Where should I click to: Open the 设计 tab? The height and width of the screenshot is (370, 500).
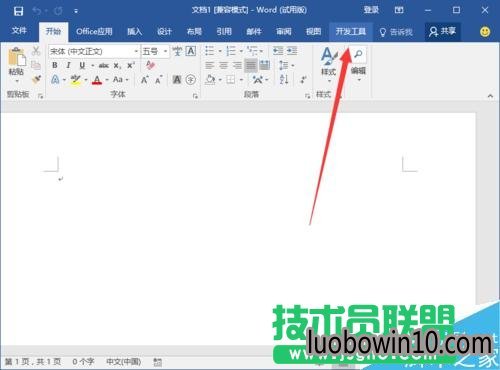[x=164, y=32]
